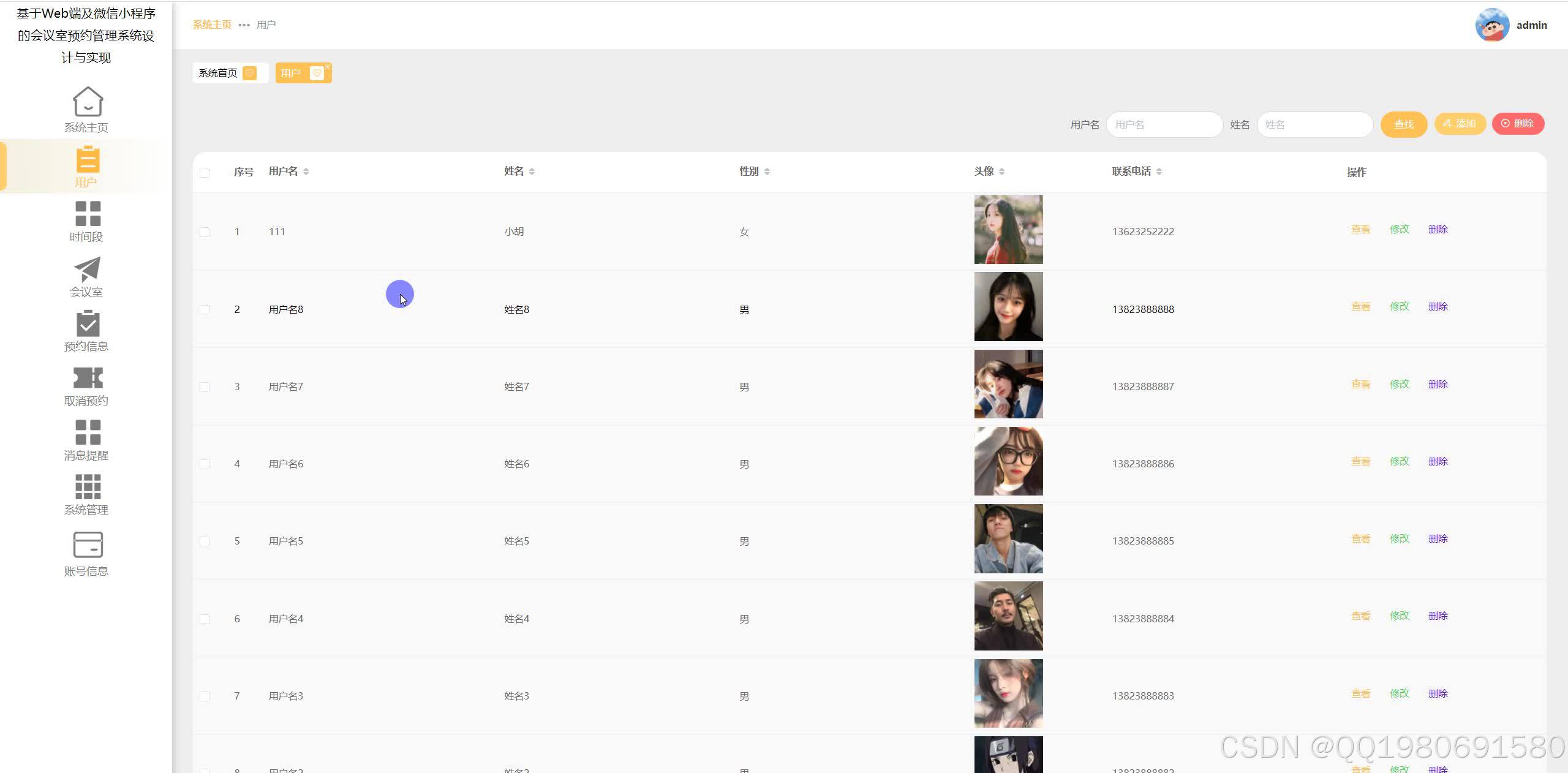Select the checkbox for row 用户名5
Viewport: 1568px width, 773px height.
tap(205, 541)
